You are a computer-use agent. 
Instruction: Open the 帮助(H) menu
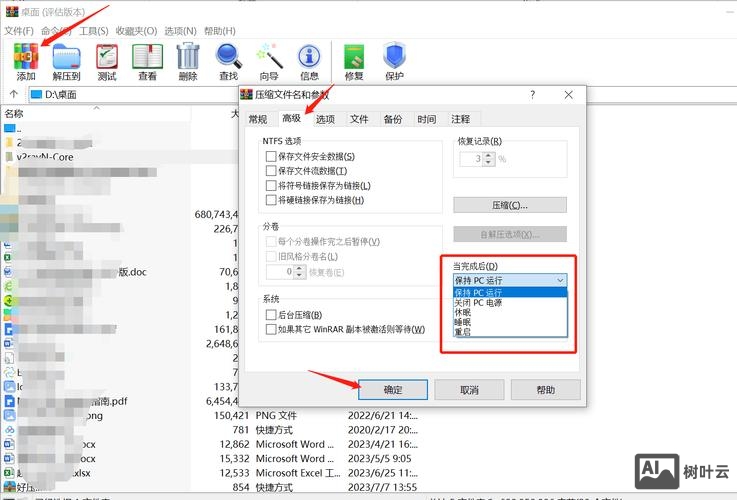click(x=220, y=31)
